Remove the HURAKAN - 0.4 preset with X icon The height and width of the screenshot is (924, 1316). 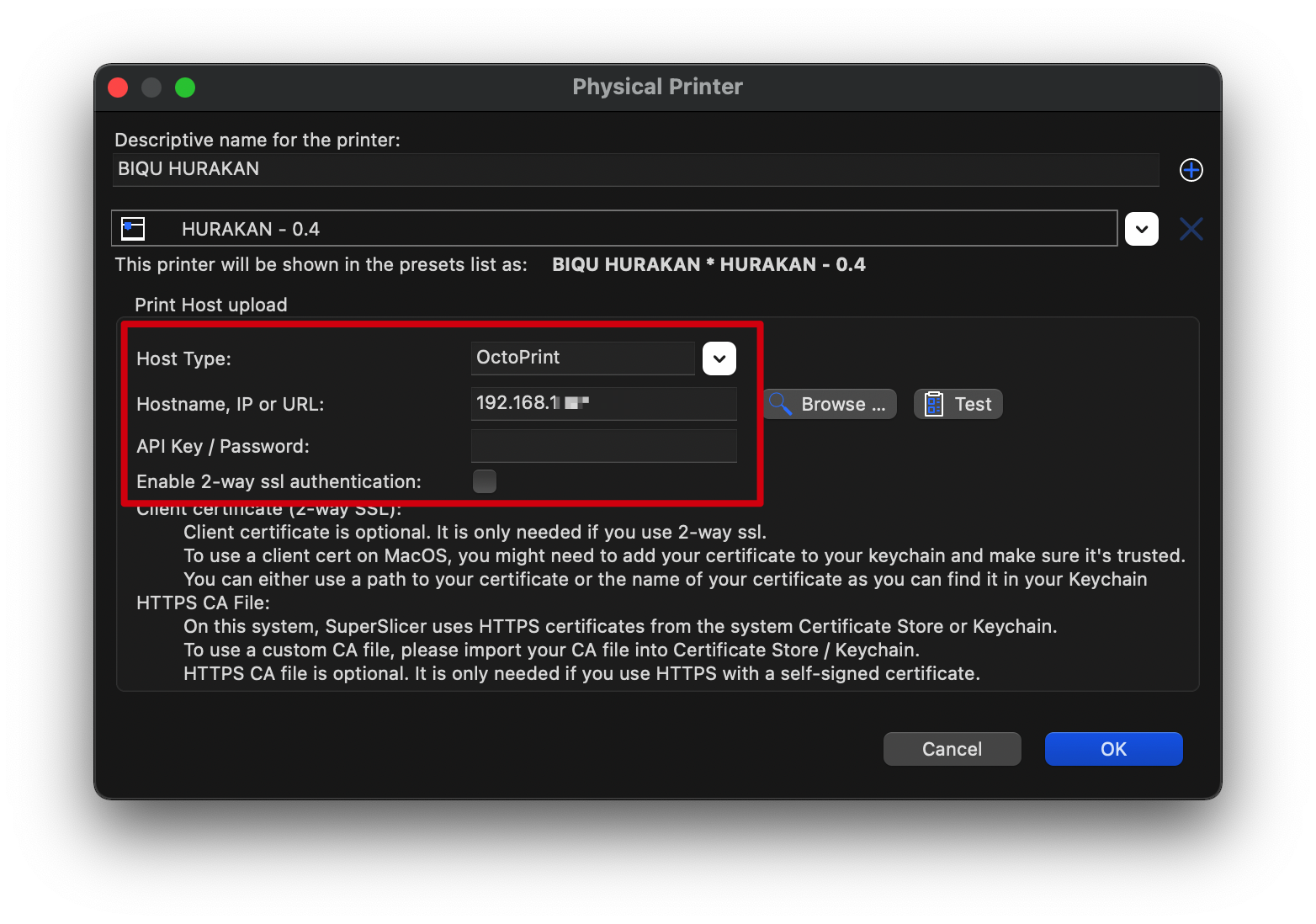pyautogui.click(x=1191, y=229)
